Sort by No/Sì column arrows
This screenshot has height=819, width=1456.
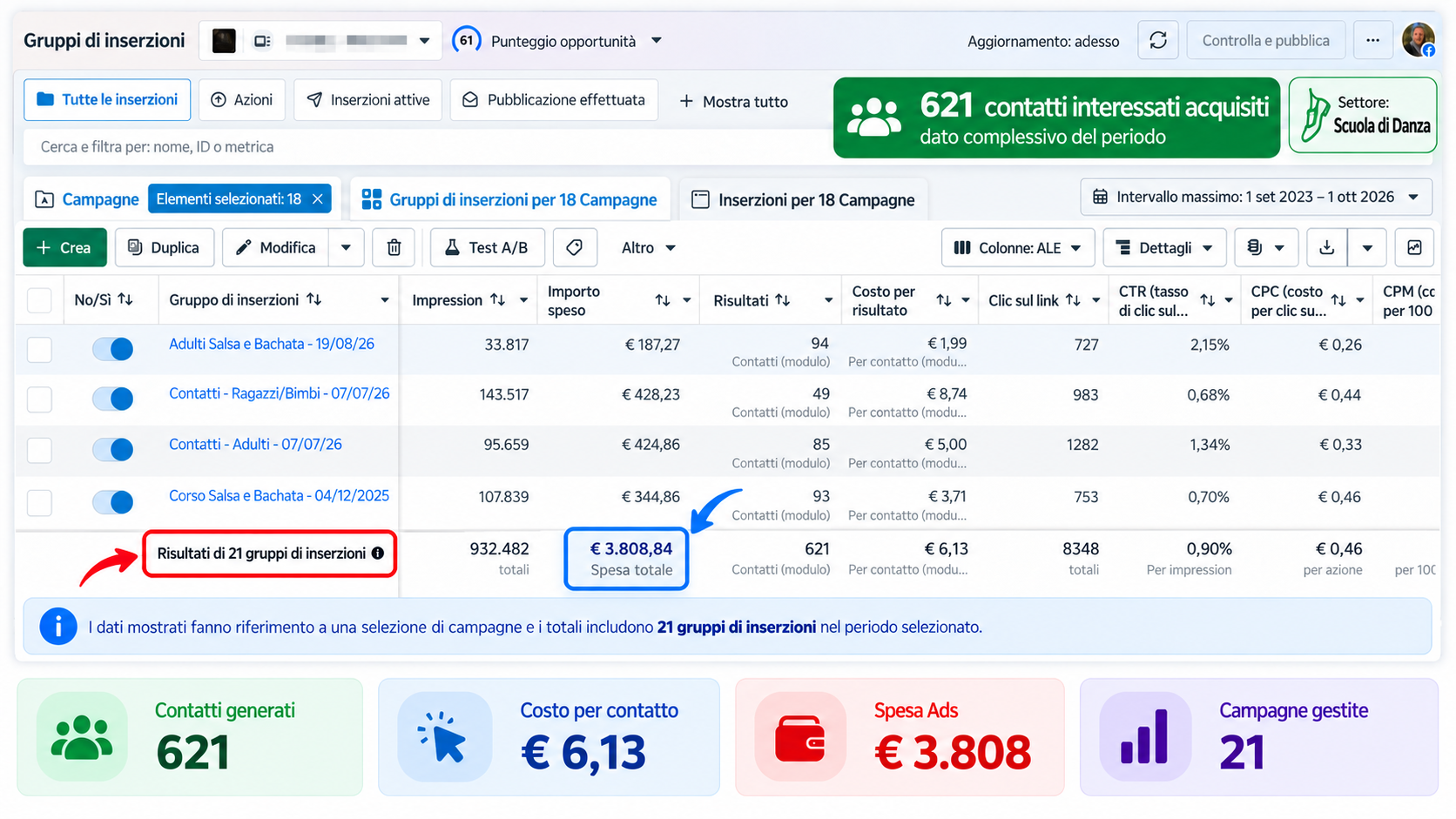pyautogui.click(x=125, y=299)
